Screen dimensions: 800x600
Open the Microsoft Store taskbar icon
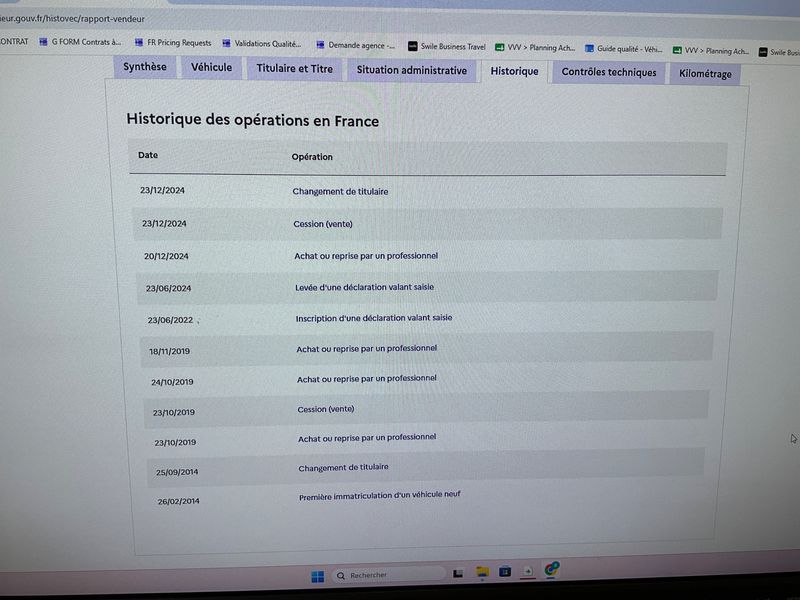click(x=505, y=571)
